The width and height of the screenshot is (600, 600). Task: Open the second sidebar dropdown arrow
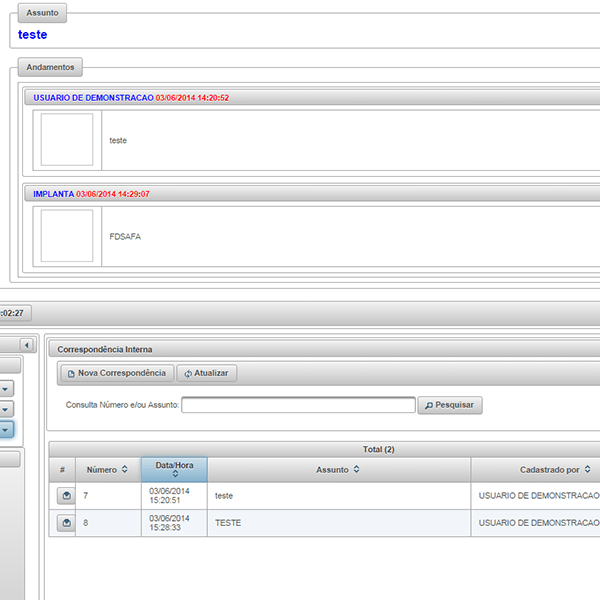pyautogui.click(x=5, y=409)
